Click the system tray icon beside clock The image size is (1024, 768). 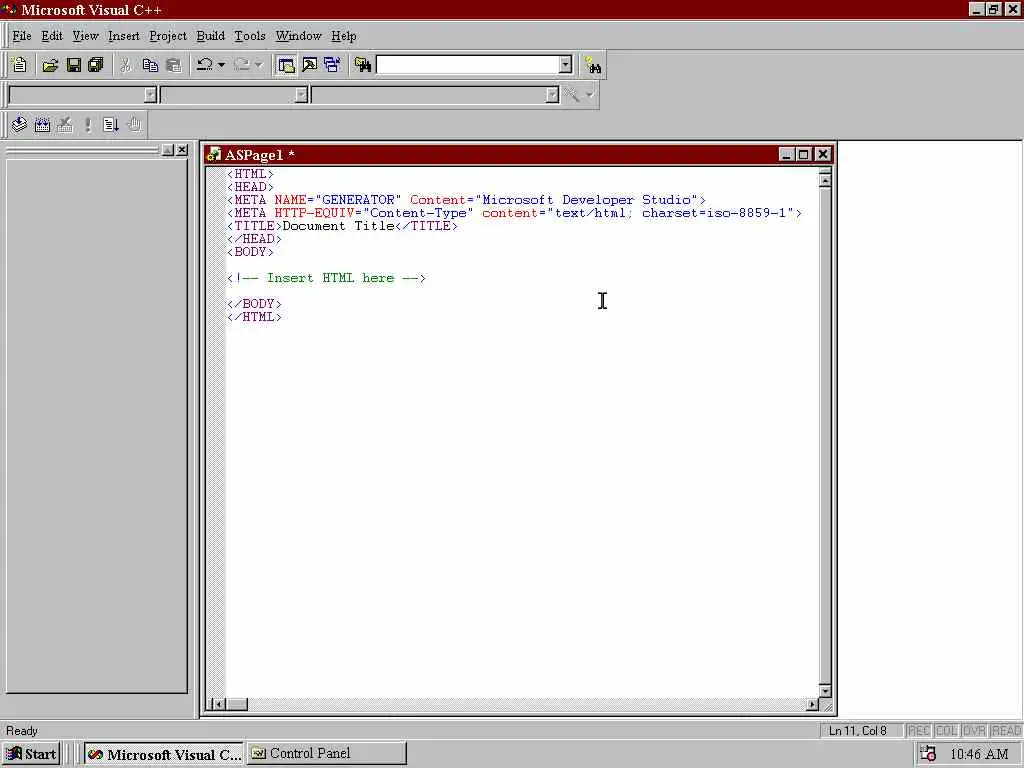928,754
